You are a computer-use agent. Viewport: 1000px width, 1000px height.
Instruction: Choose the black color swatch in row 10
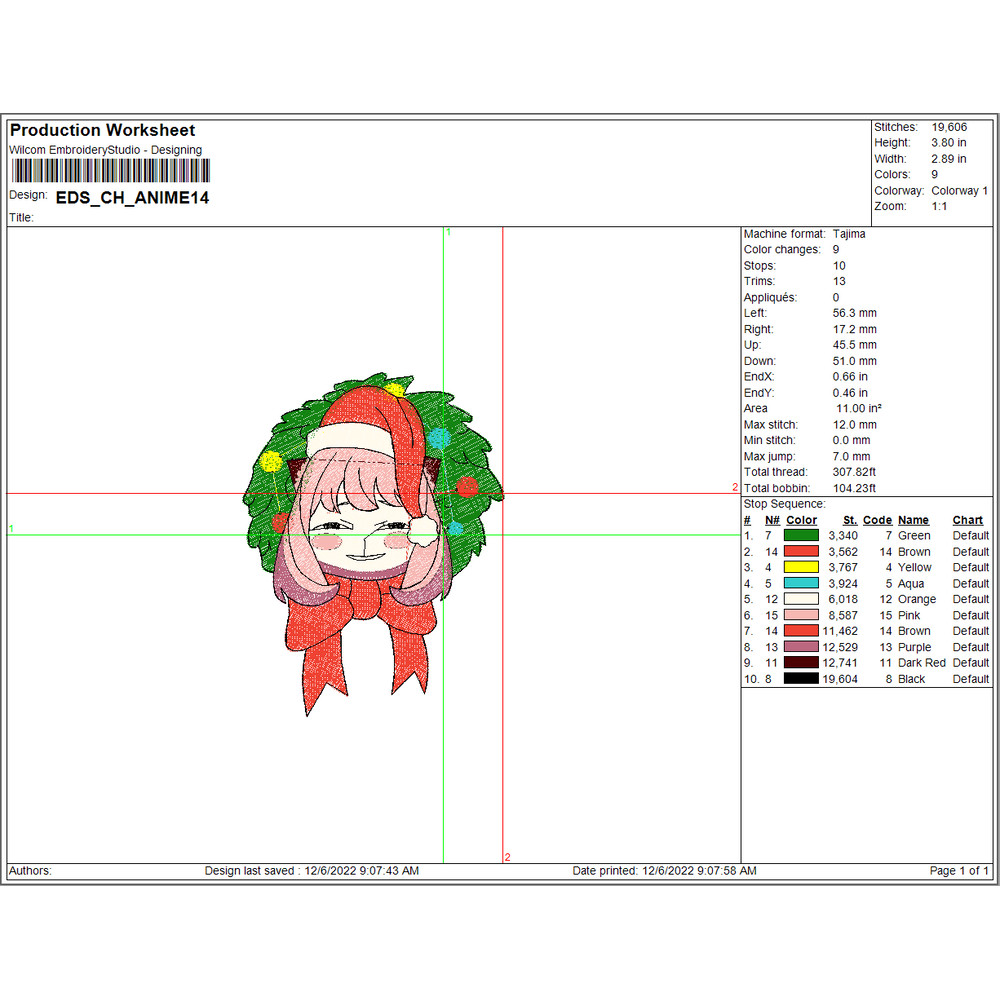click(801, 679)
